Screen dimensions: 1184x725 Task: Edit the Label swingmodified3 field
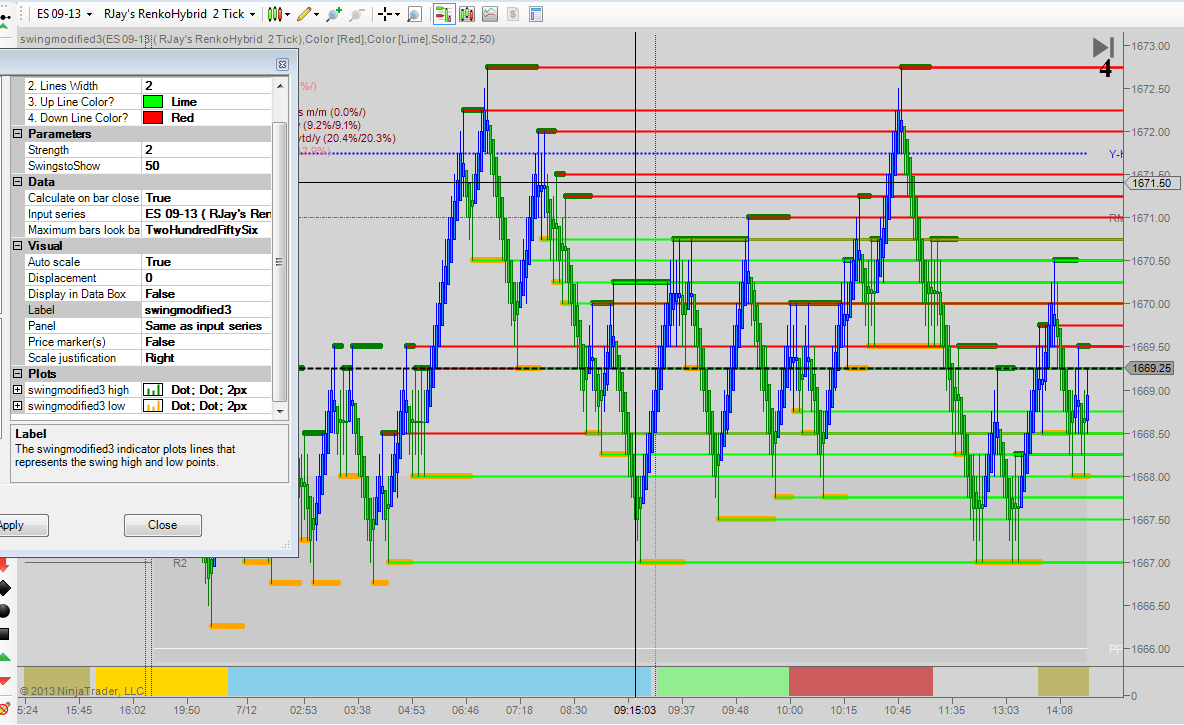coord(206,310)
